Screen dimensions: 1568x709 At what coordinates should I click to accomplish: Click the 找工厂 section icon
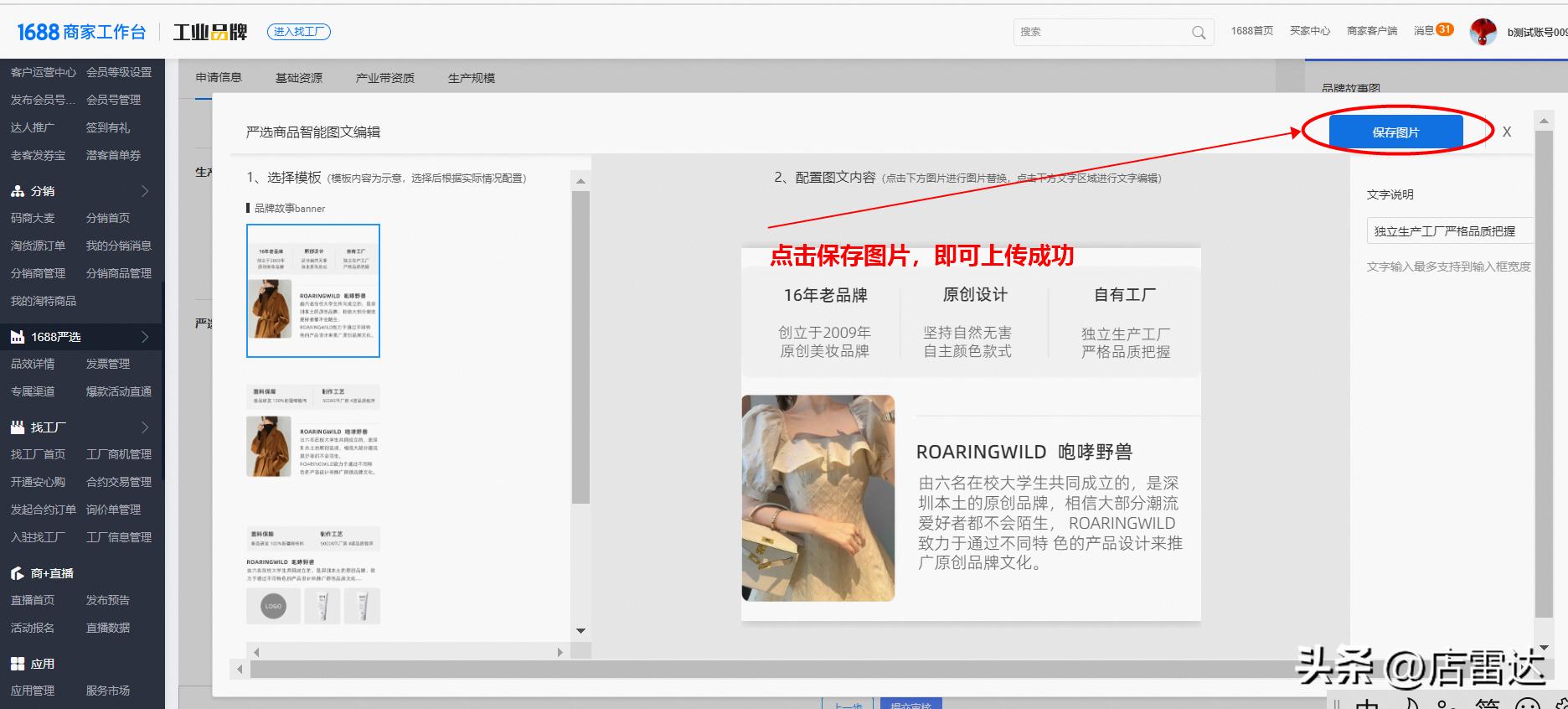(18, 427)
